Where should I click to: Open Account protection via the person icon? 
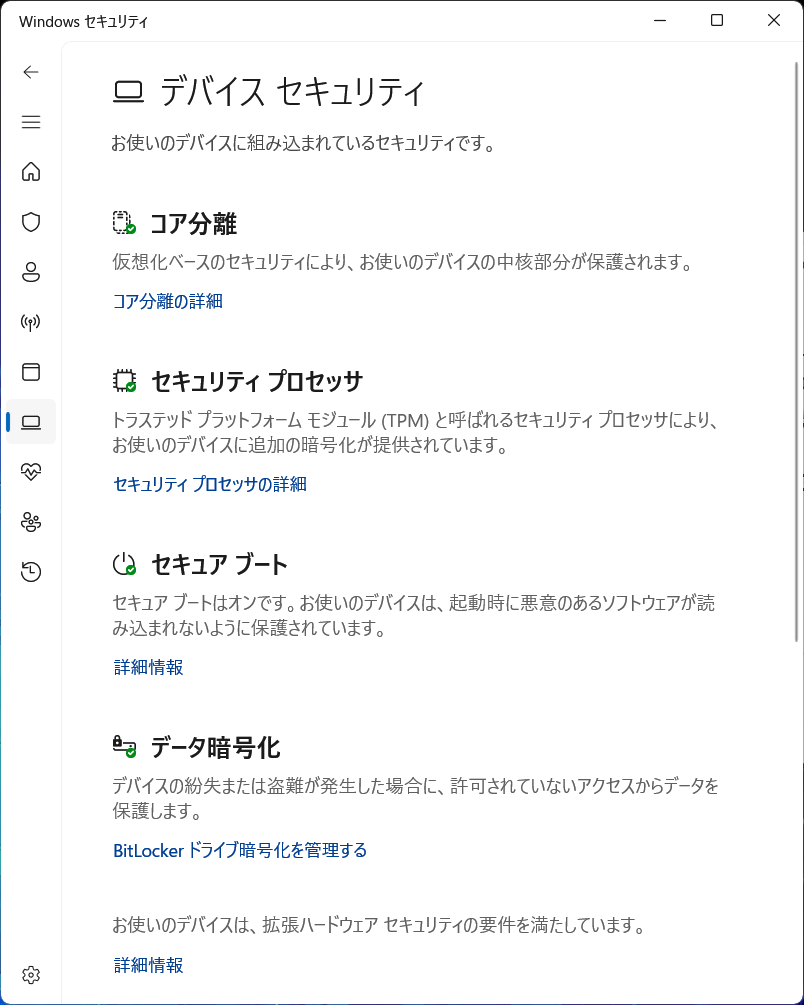(31, 272)
